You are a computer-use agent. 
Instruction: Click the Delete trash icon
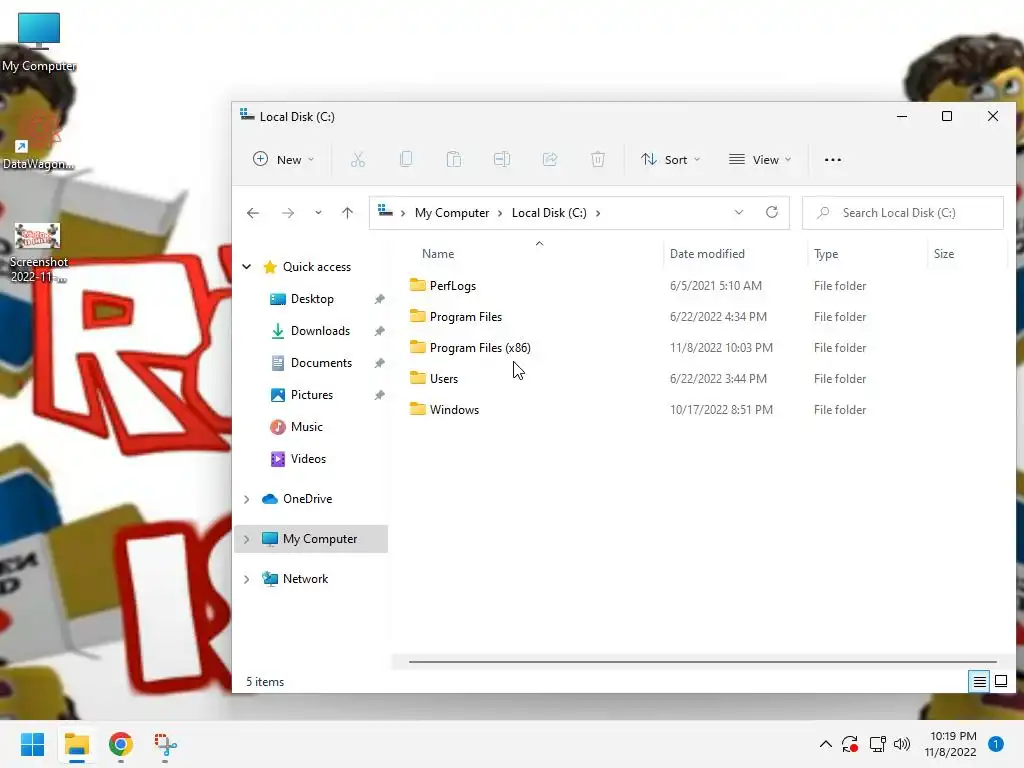598,159
